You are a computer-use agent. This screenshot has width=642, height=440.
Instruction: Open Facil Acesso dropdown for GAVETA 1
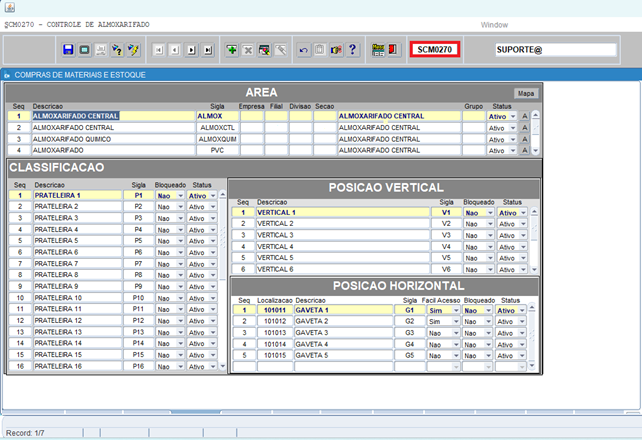[x=456, y=311]
